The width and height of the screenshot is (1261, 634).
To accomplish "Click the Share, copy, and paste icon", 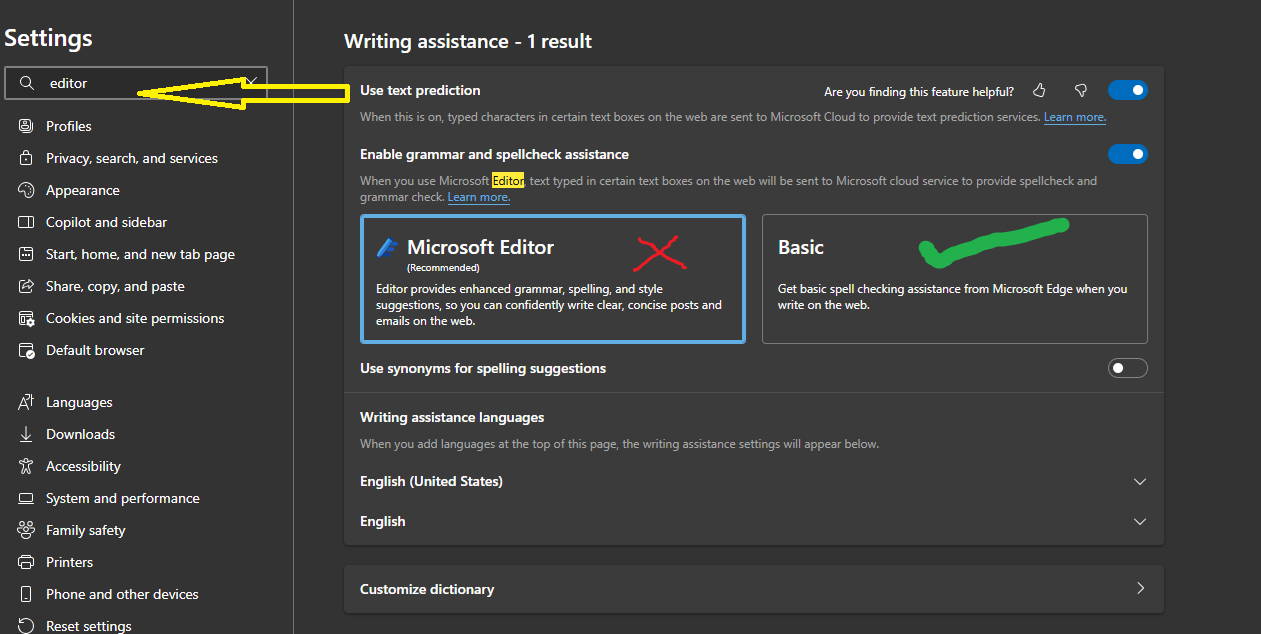I will click(26, 286).
